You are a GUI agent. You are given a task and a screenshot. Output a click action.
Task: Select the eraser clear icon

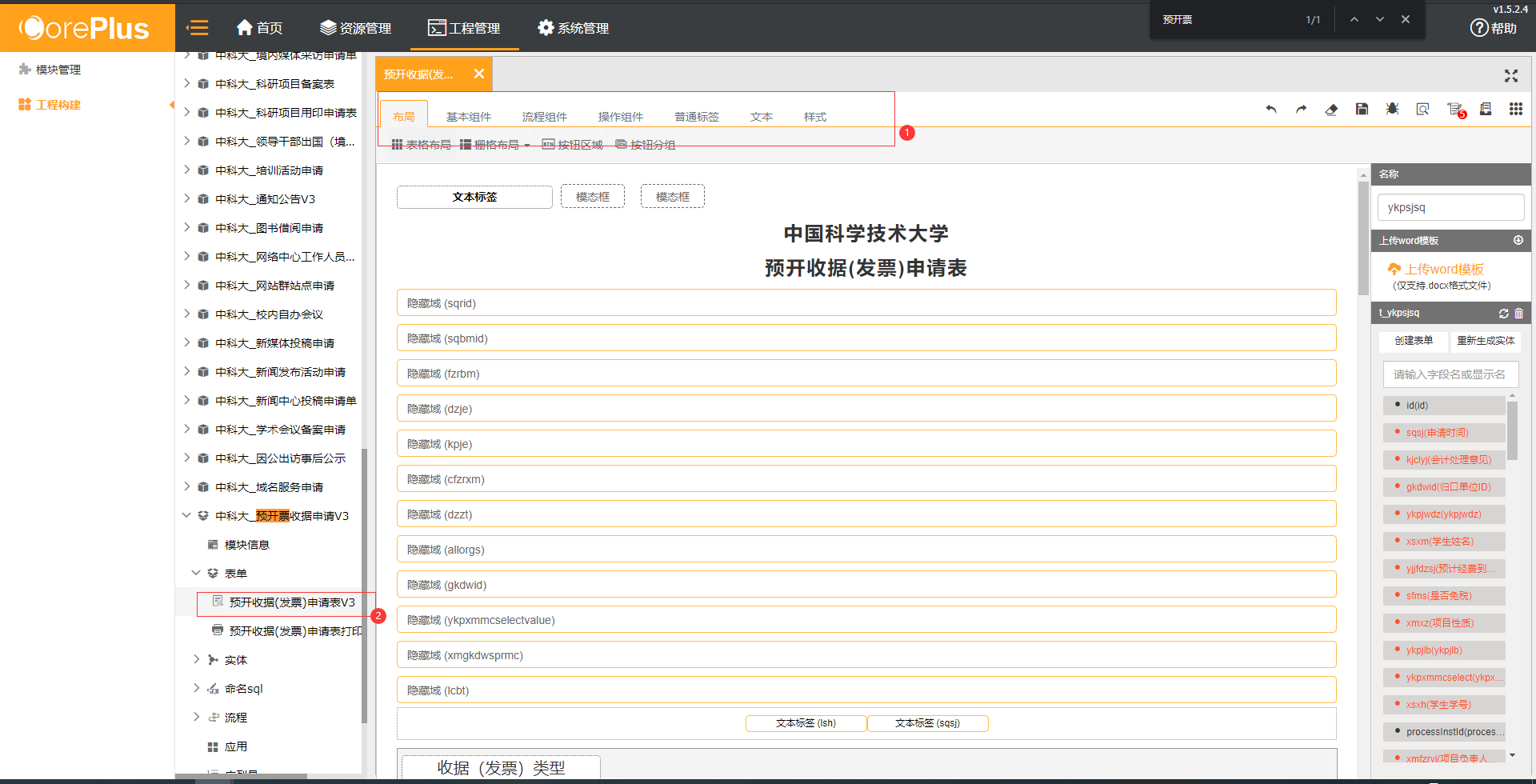tap(1331, 110)
